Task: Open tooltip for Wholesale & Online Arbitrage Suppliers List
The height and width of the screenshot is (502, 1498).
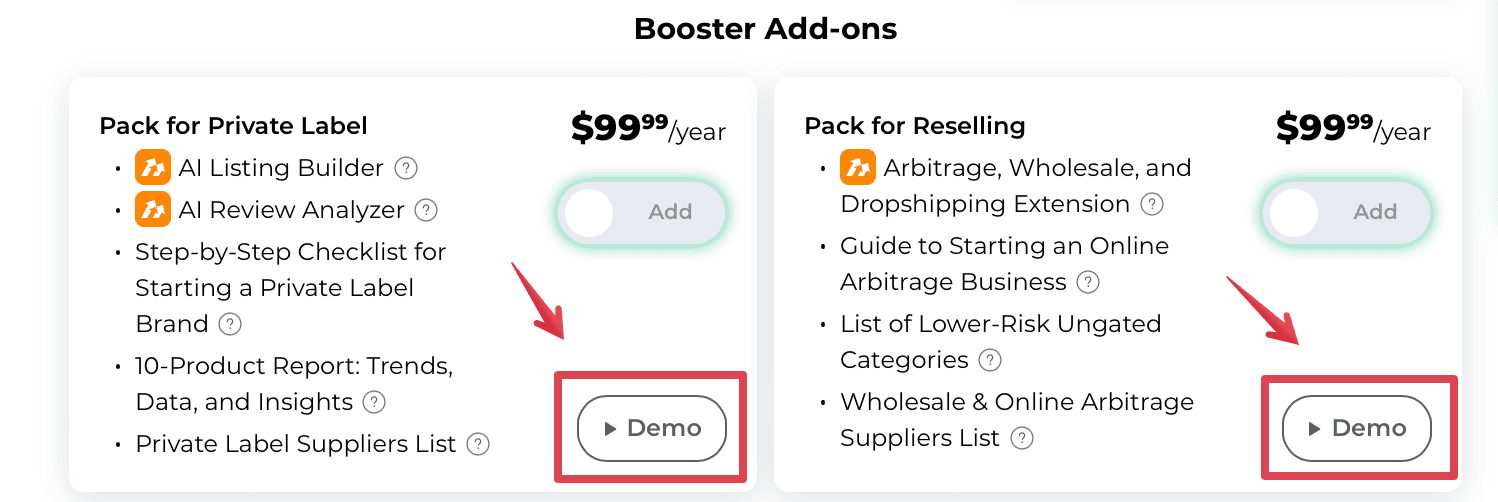Action: (1021, 438)
